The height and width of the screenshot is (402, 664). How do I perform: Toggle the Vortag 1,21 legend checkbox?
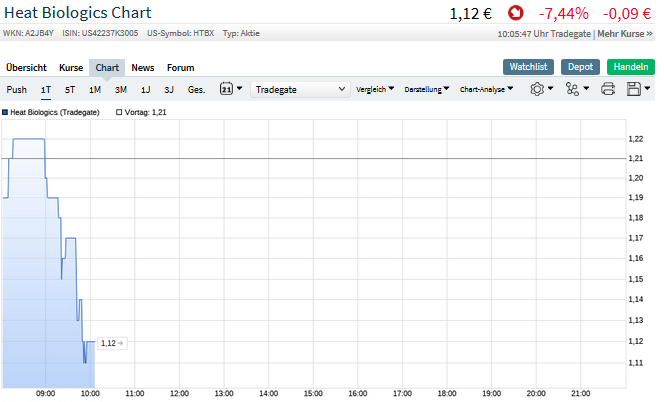119,112
